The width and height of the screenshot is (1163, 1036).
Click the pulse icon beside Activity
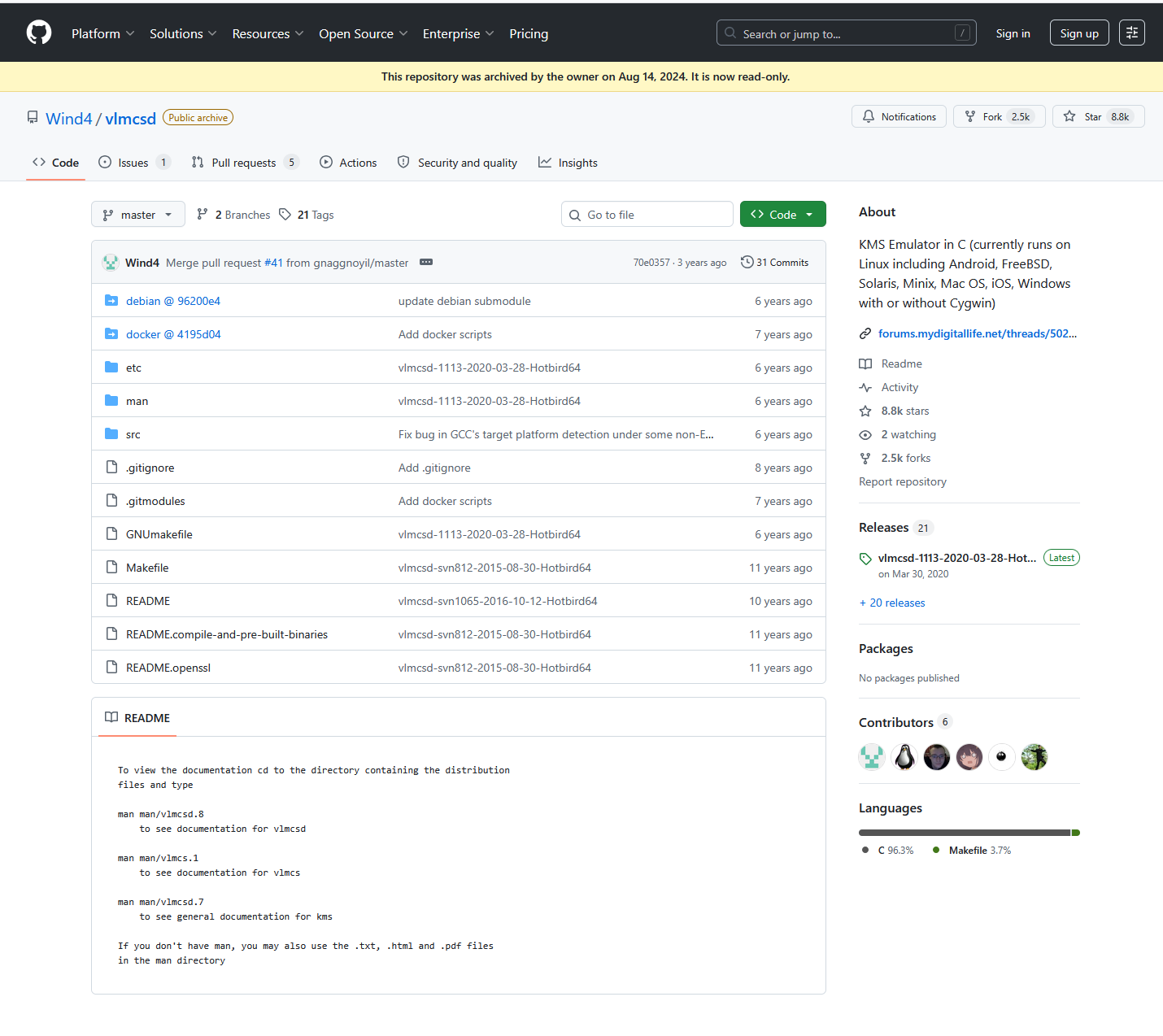[865, 388]
